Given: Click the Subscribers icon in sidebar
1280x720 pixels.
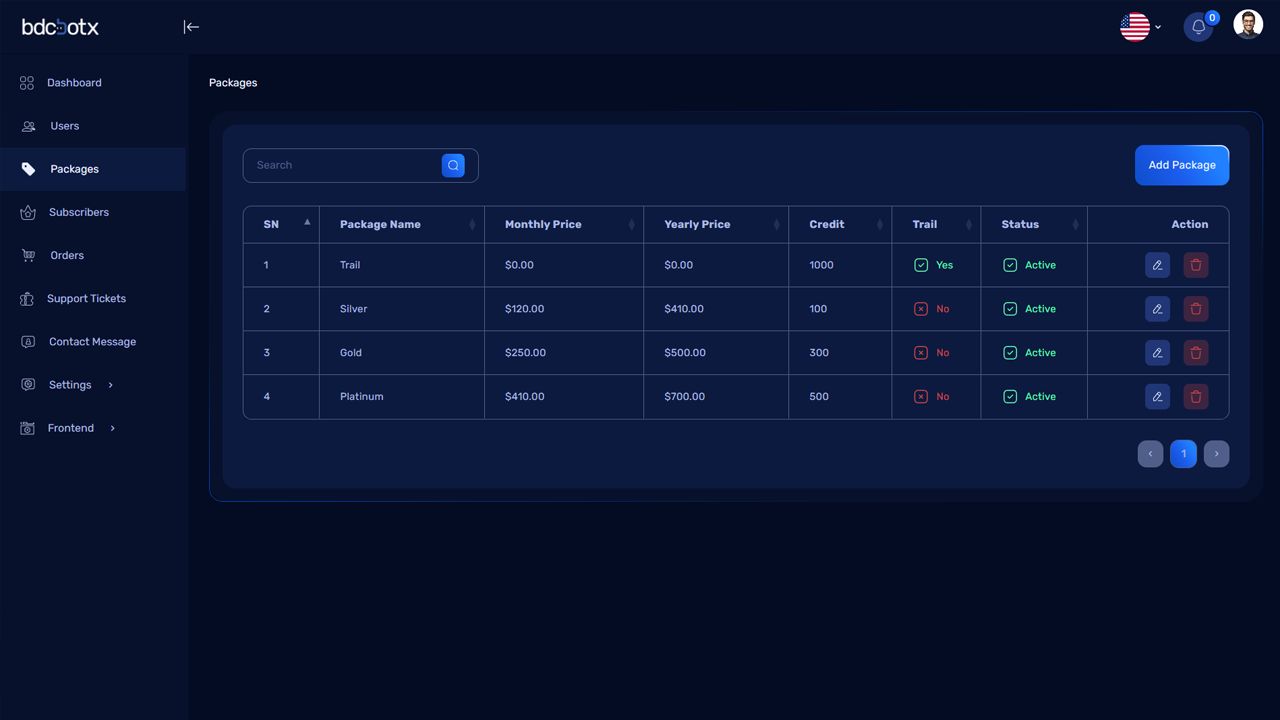Looking at the screenshot, I should pyautogui.click(x=28, y=212).
